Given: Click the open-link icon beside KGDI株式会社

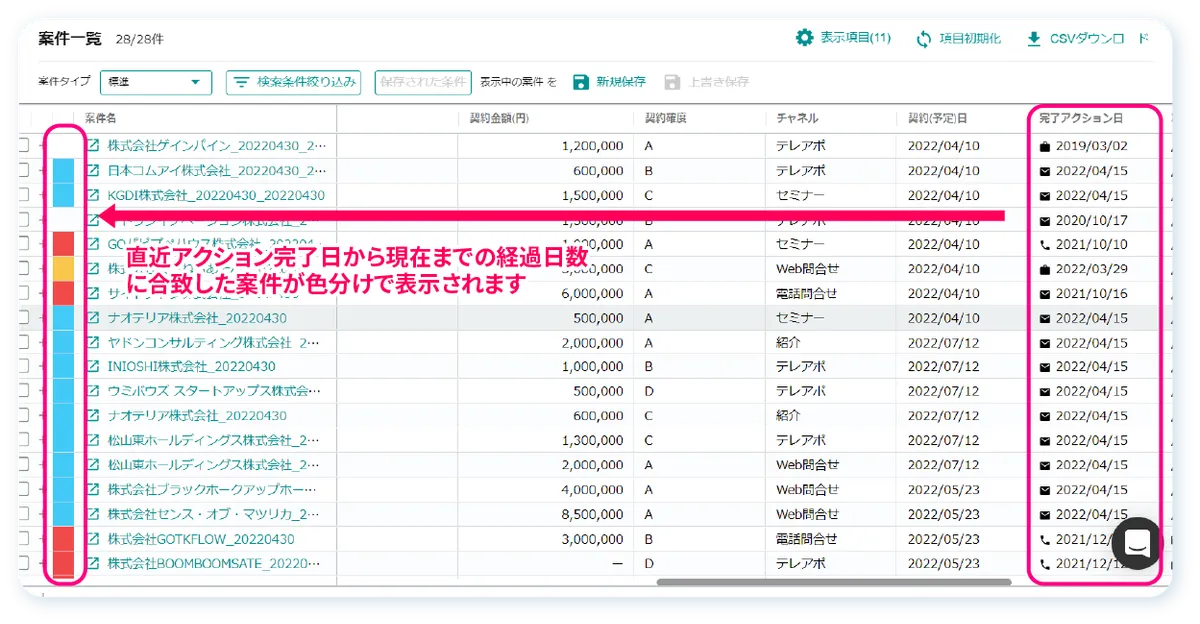Looking at the screenshot, I should 94,195.
